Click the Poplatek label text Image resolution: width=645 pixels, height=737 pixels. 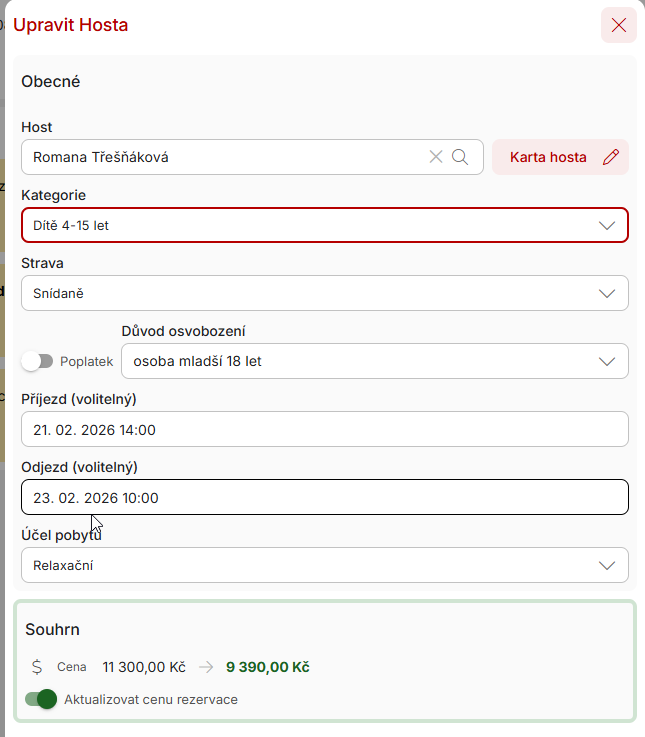(x=87, y=361)
